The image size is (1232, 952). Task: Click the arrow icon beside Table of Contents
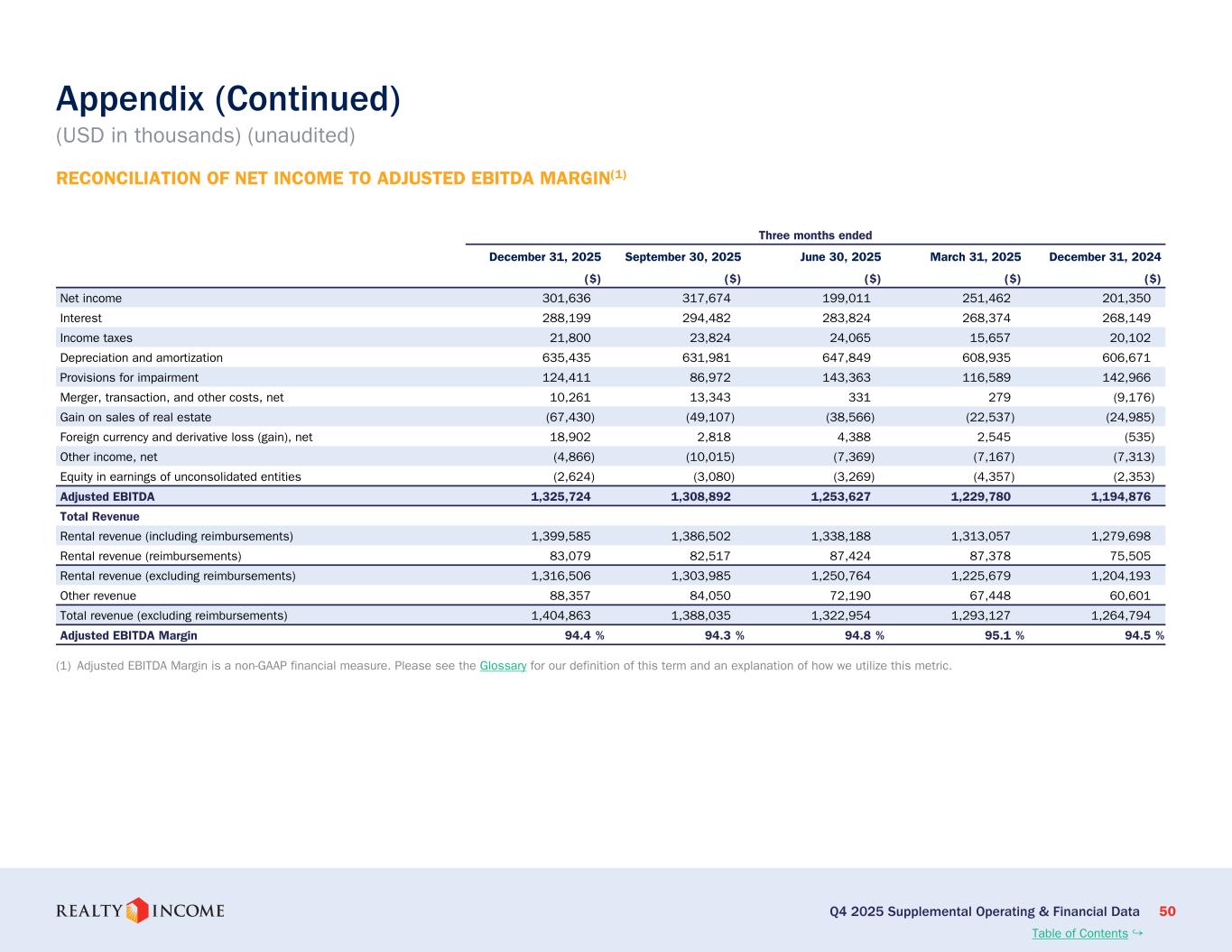1137,932
